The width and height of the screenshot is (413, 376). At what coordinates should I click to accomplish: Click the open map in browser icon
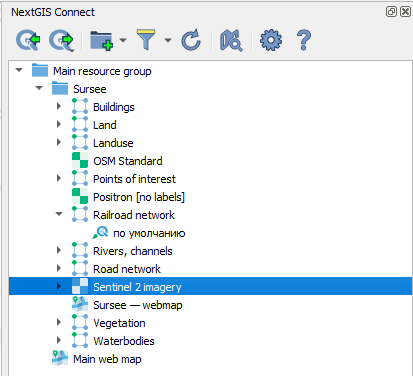231,40
